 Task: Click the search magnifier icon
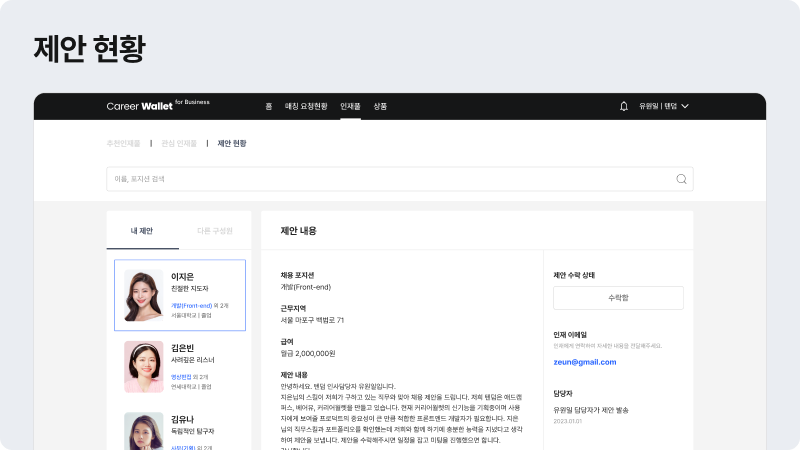click(x=681, y=179)
